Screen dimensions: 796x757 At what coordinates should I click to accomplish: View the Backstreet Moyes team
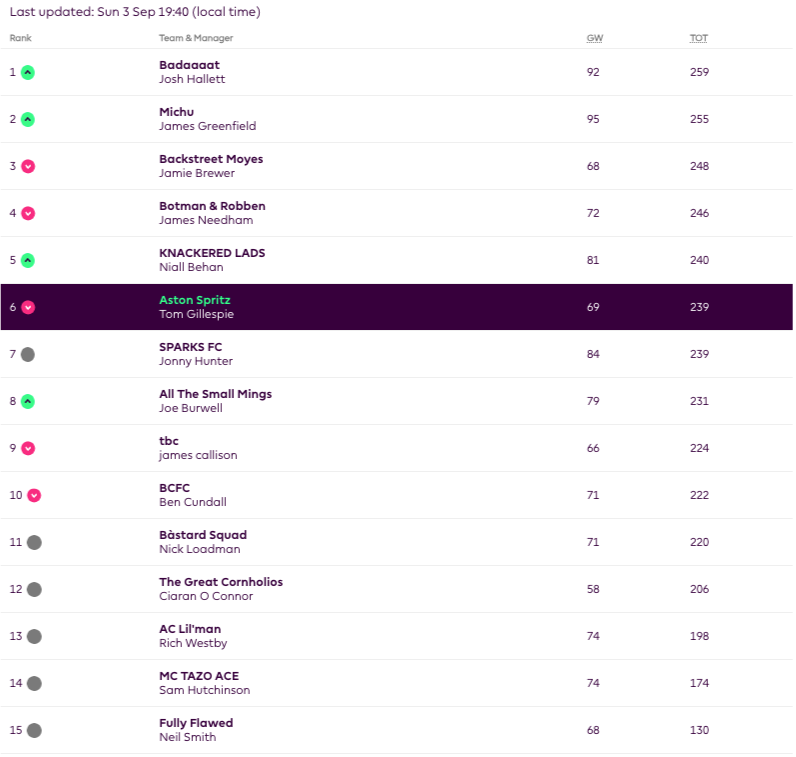[x=211, y=159]
